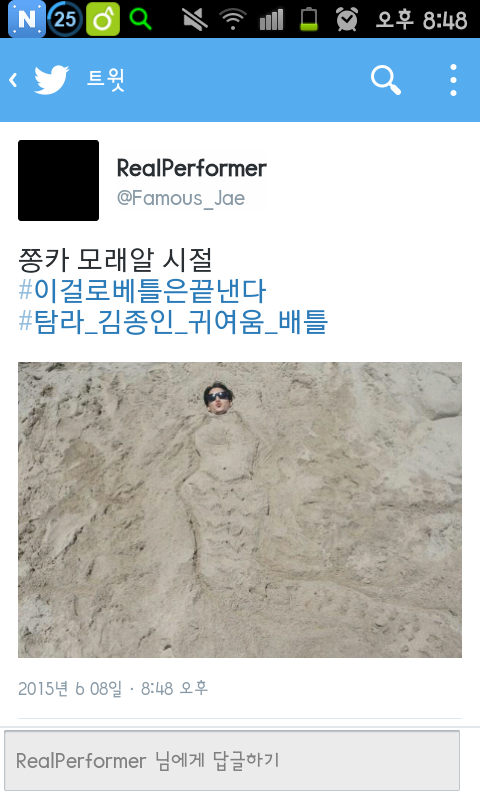Tap the circular 25 status icon
The height and width of the screenshot is (800, 480).
point(65,19)
